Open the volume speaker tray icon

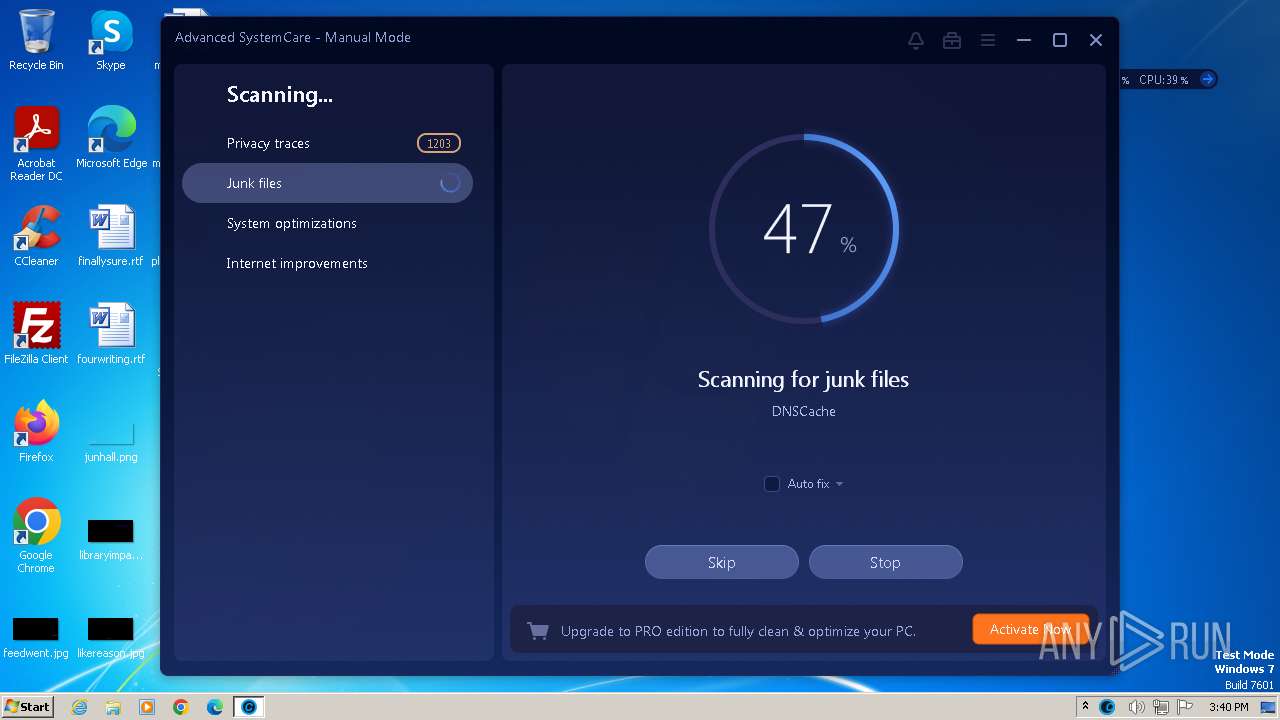point(1135,707)
